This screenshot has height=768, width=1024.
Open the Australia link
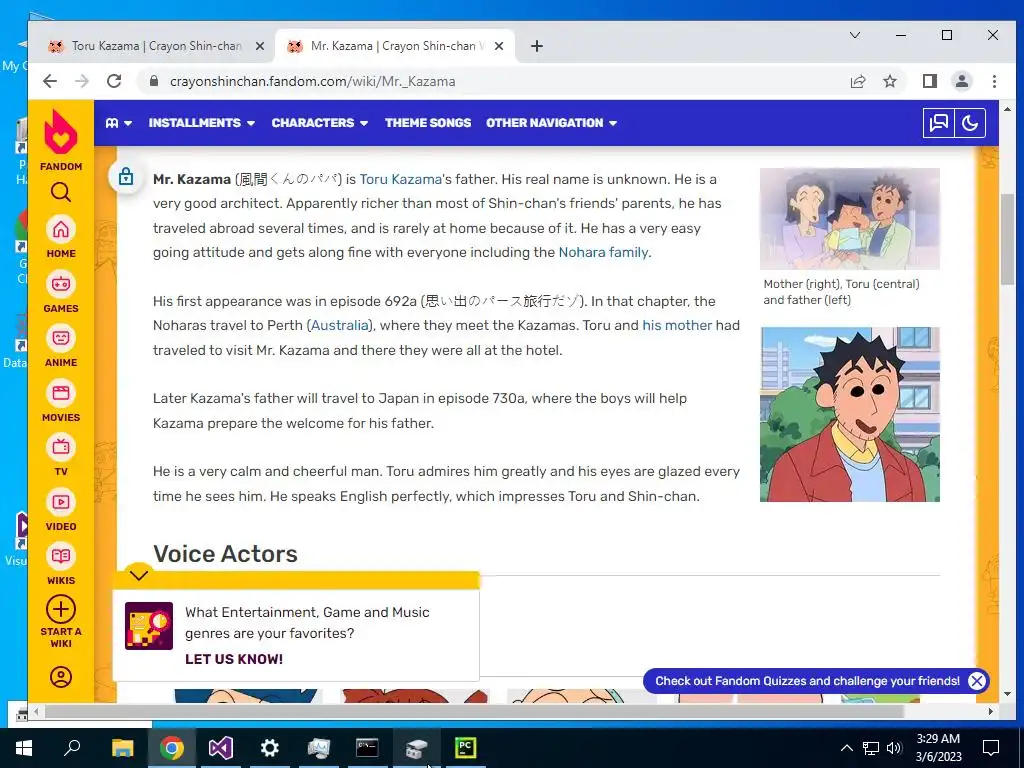point(340,325)
